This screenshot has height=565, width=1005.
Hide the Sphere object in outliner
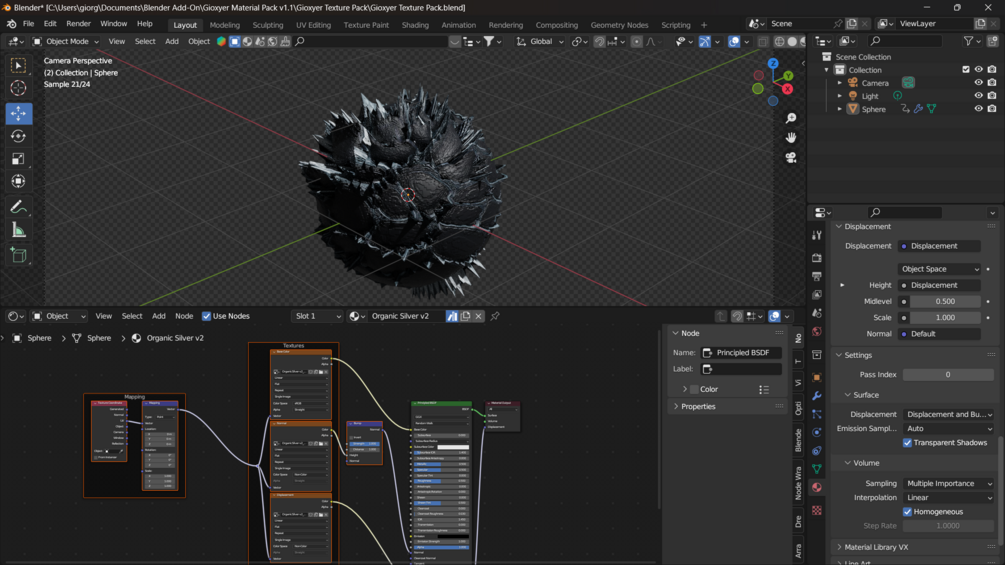pyautogui.click(x=978, y=109)
